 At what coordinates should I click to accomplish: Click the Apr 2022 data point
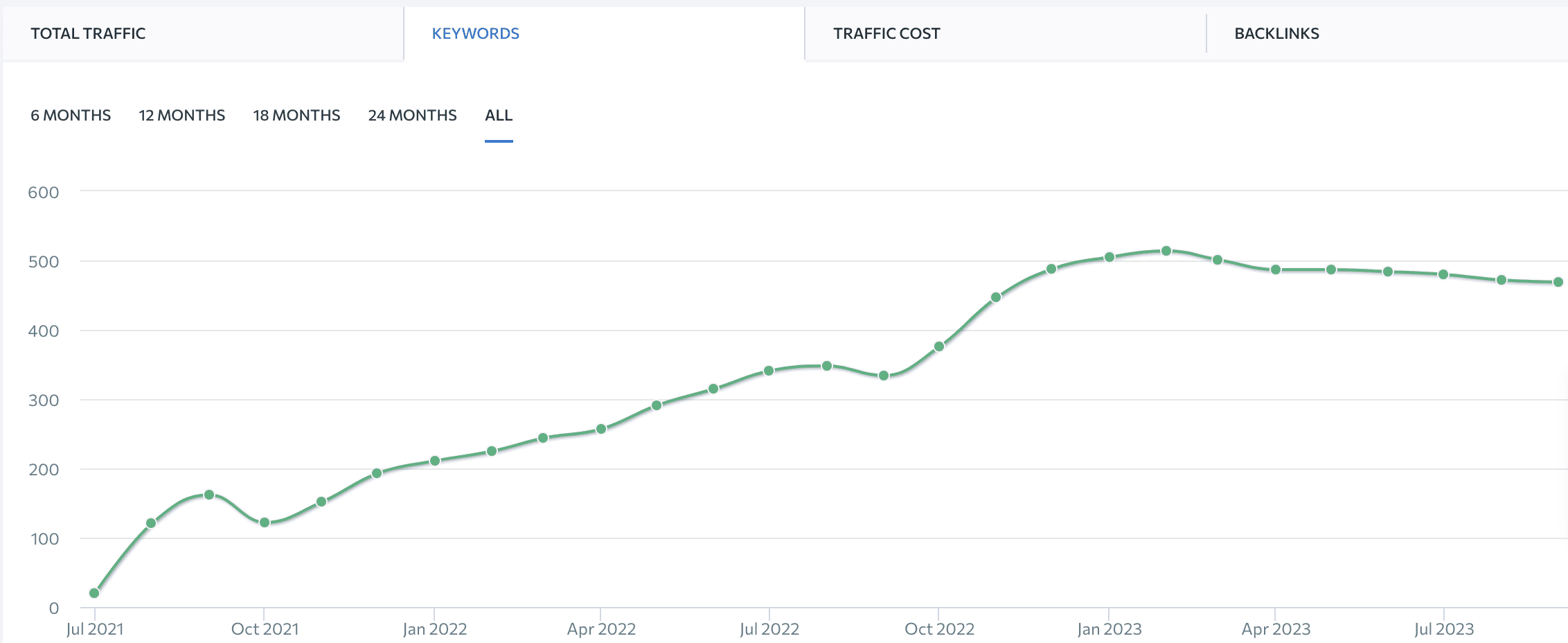601,429
